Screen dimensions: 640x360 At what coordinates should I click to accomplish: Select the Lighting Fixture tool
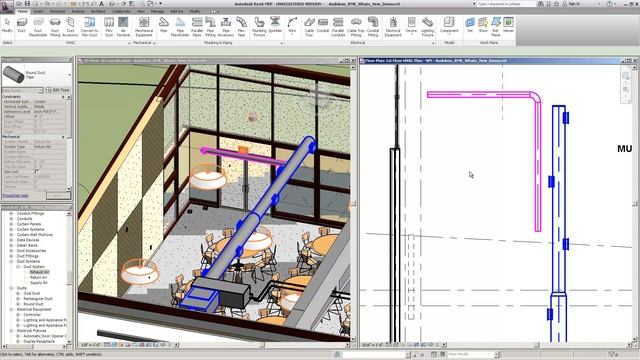427,27
